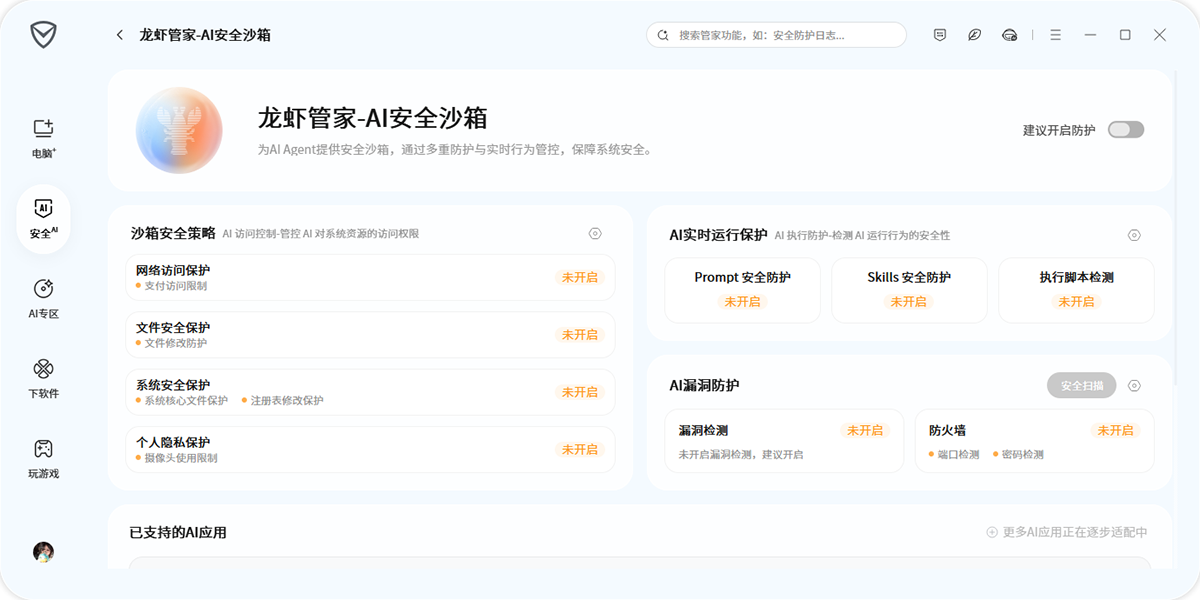The height and width of the screenshot is (600, 1200).
Task: Click the user avatar at sidebar bottom
Action: (x=42, y=551)
